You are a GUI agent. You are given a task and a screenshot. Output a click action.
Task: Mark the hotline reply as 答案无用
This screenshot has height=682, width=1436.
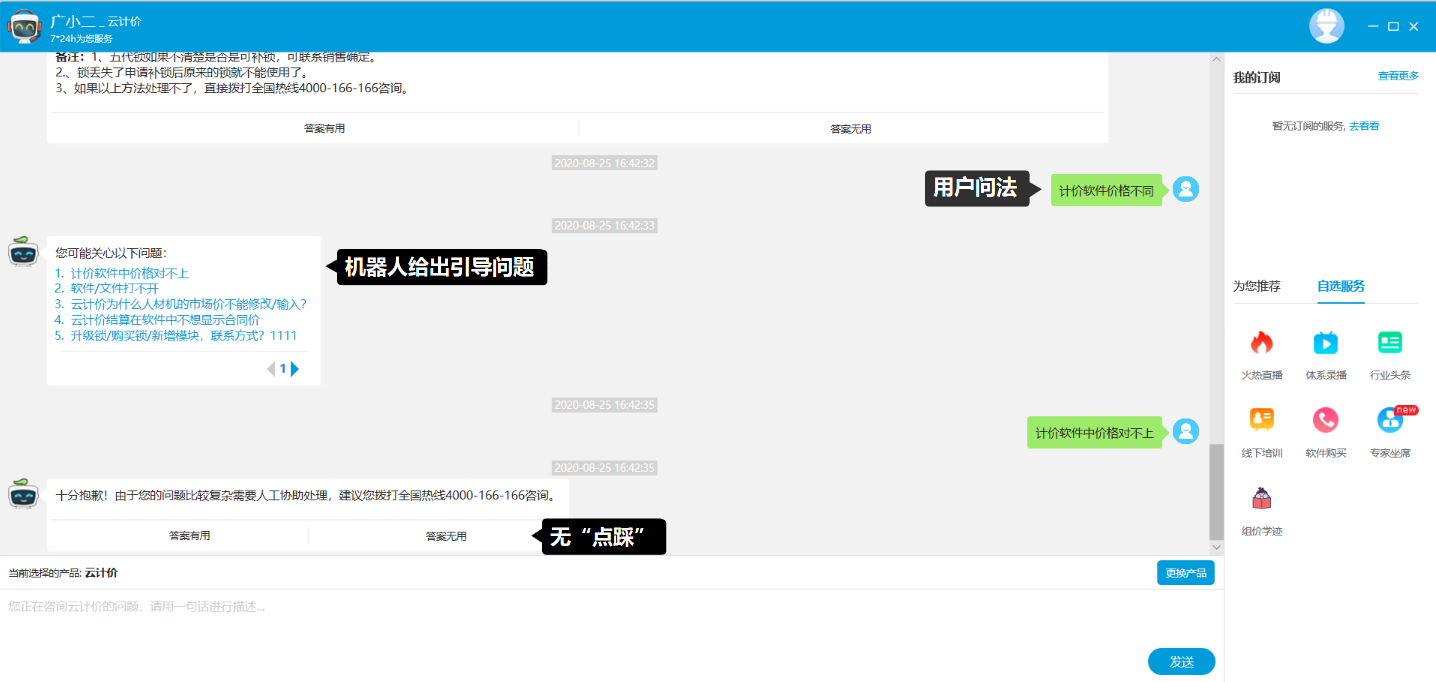446,536
